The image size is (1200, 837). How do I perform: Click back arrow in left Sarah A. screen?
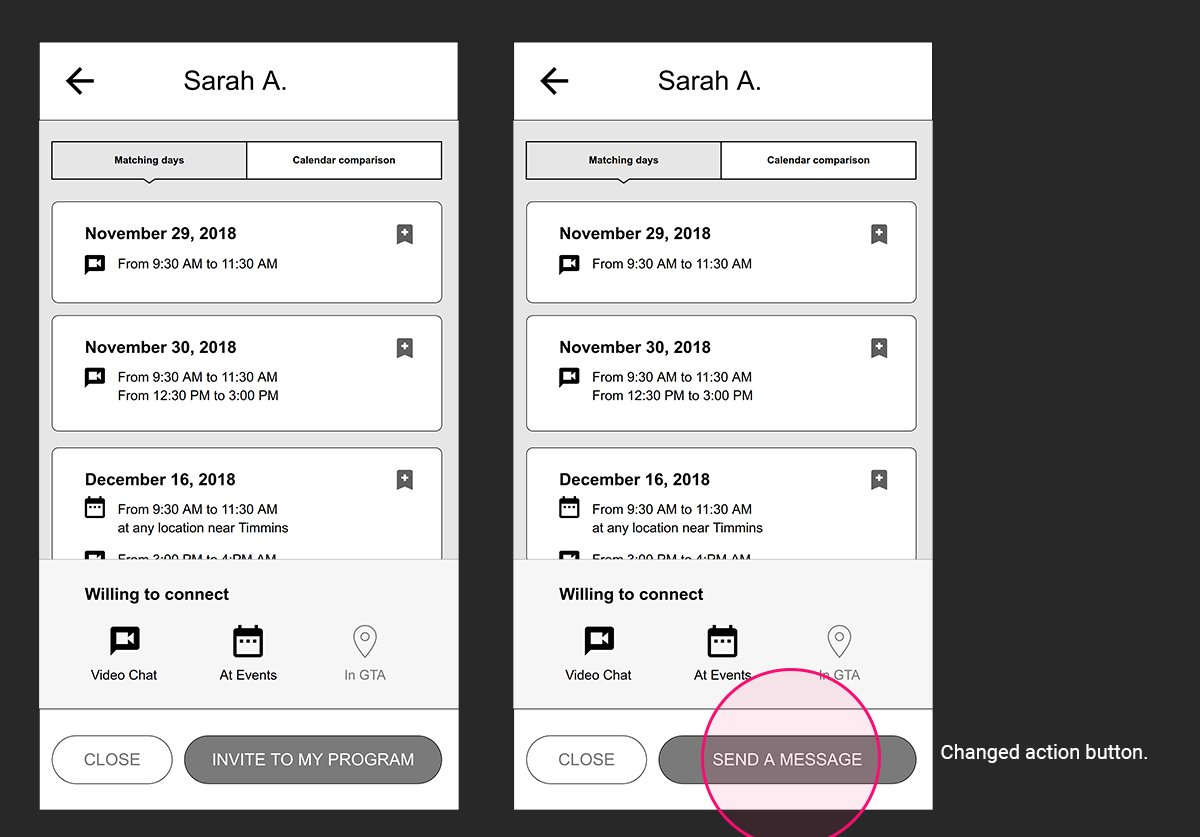[x=80, y=81]
